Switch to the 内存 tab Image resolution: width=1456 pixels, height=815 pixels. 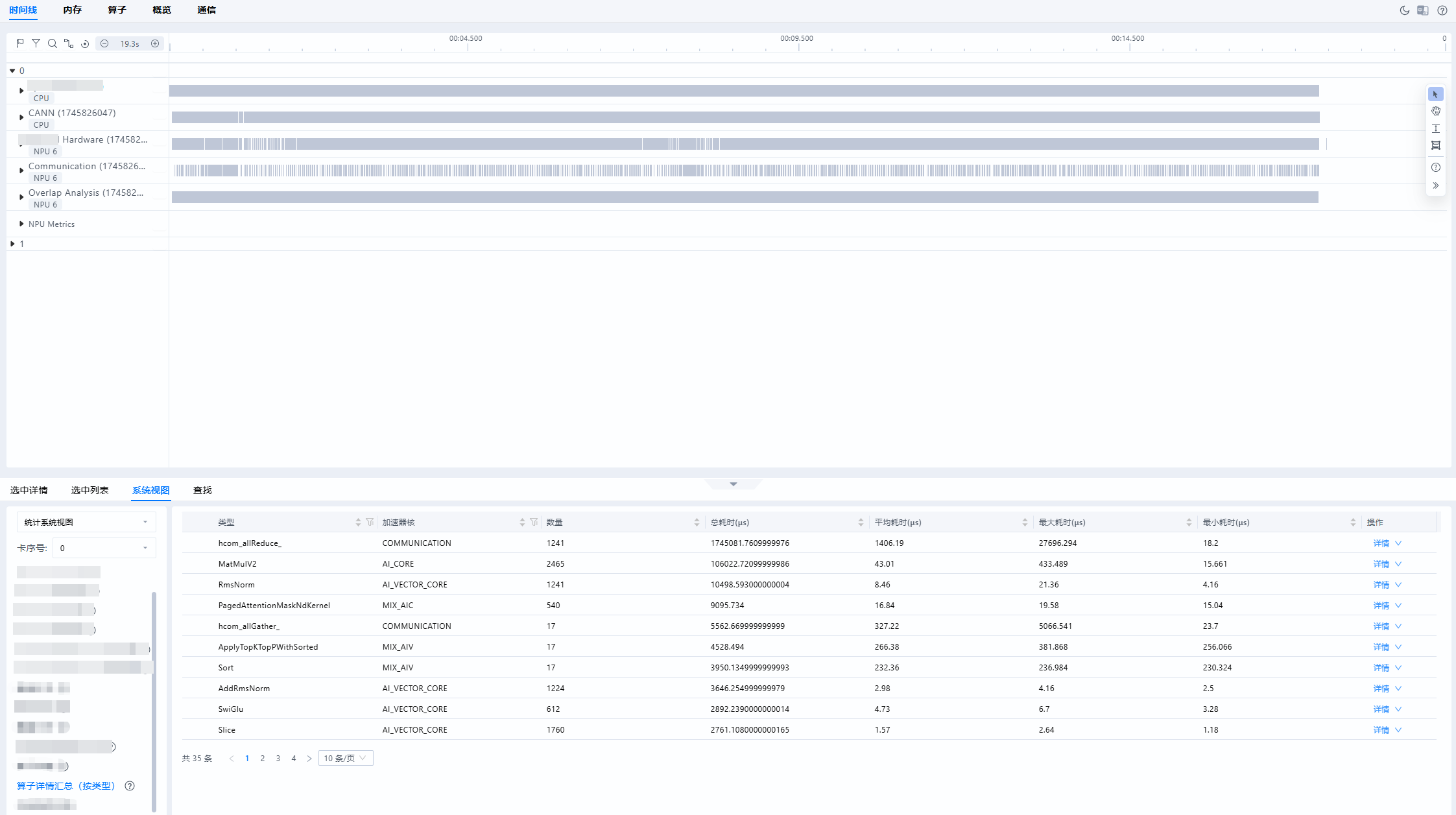[x=73, y=10]
